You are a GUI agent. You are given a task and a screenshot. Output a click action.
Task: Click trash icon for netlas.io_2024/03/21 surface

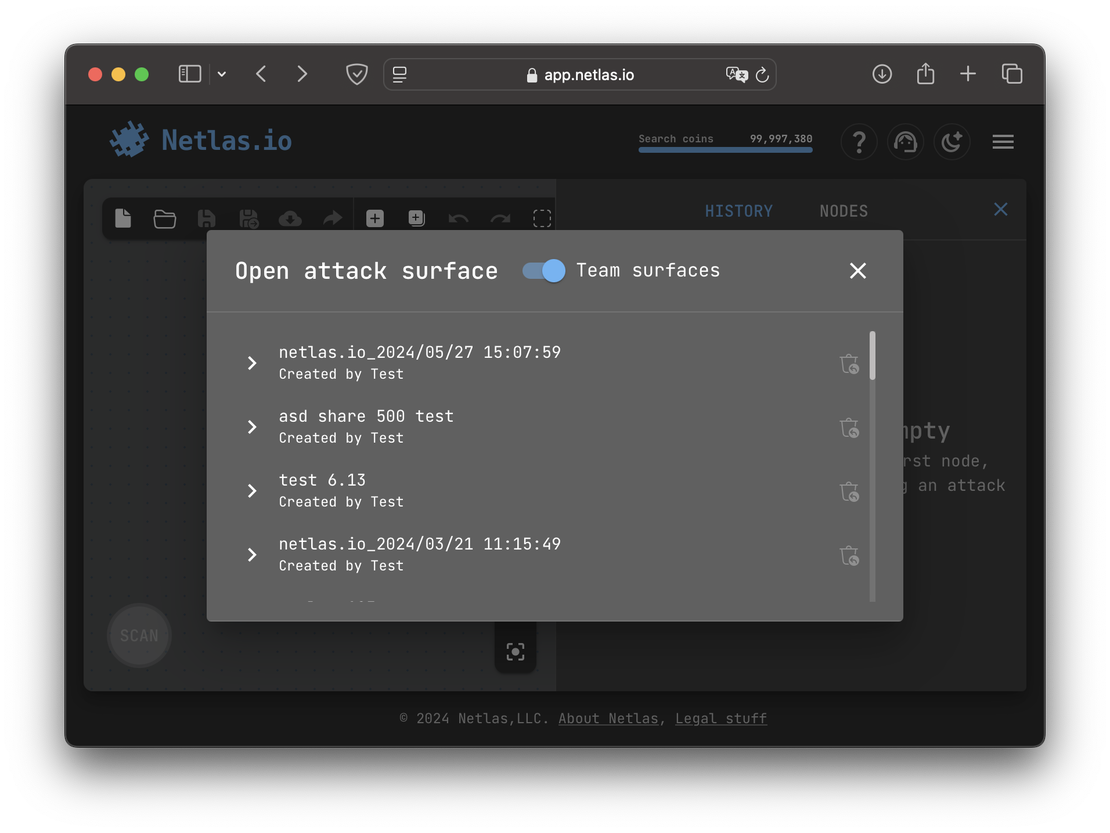pyautogui.click(x=849, y=556)
